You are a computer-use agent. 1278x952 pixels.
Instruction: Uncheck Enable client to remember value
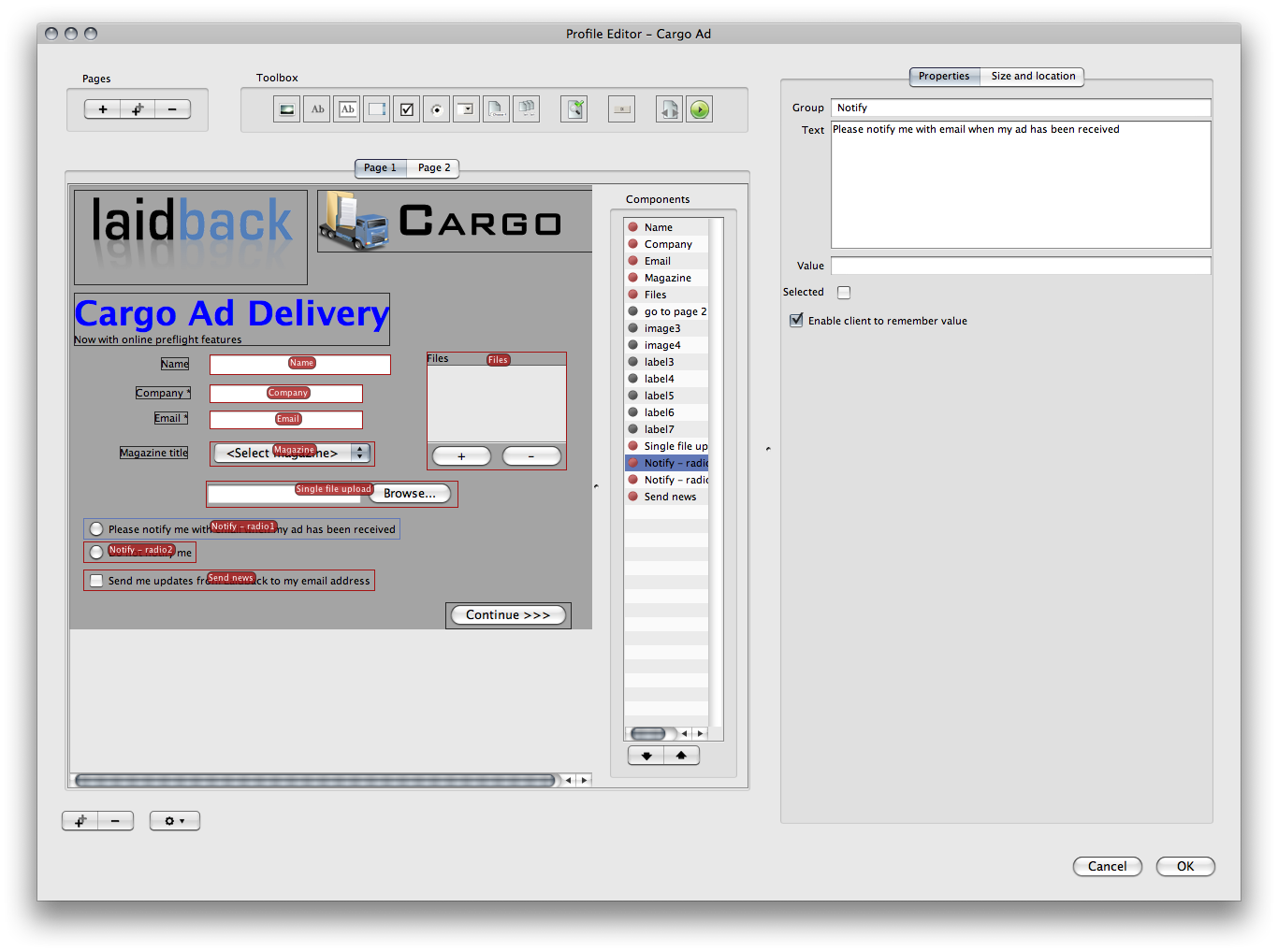point(796,321)
